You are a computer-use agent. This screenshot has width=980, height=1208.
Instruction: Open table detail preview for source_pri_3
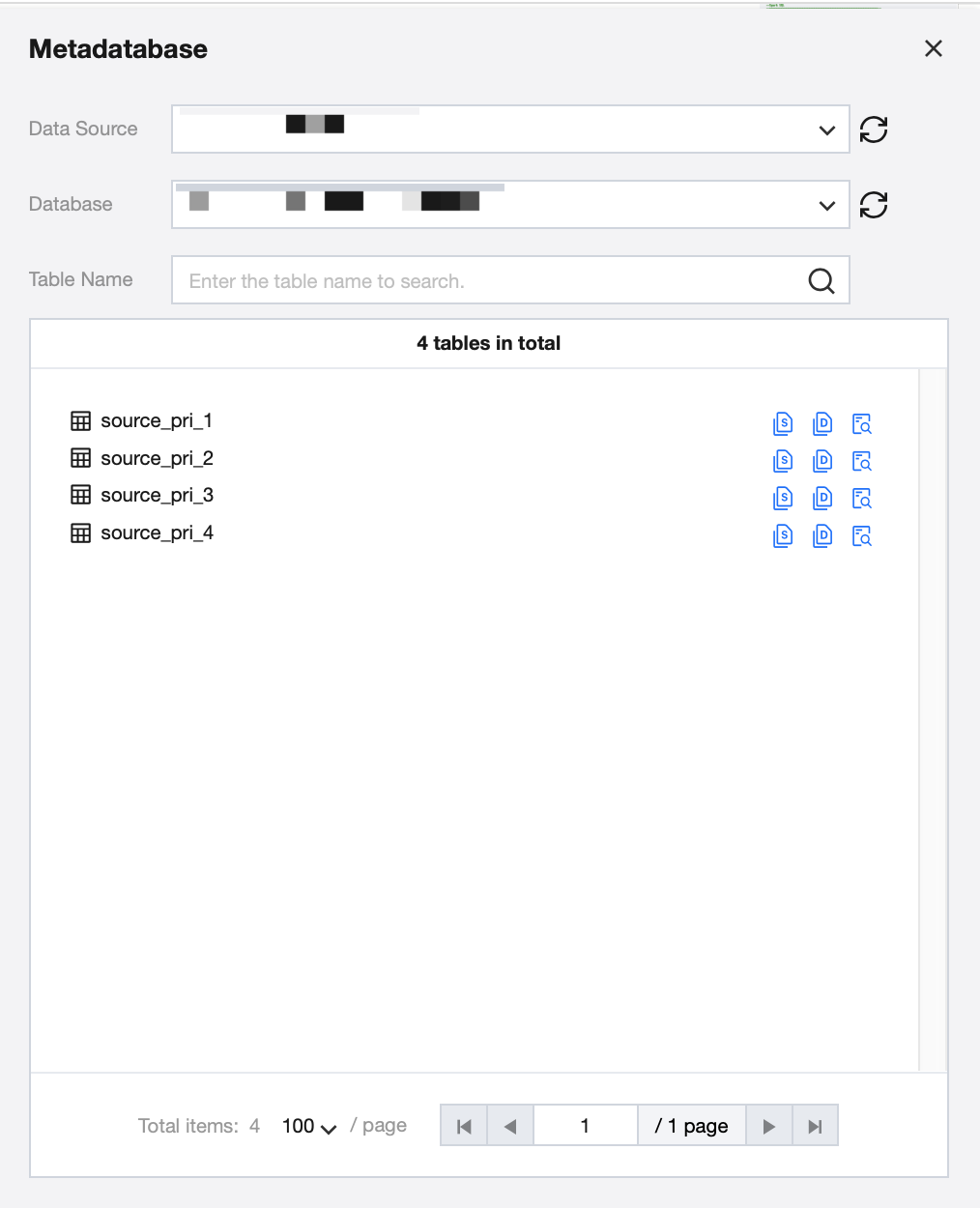pyautogui.click(x=862, y=499)
